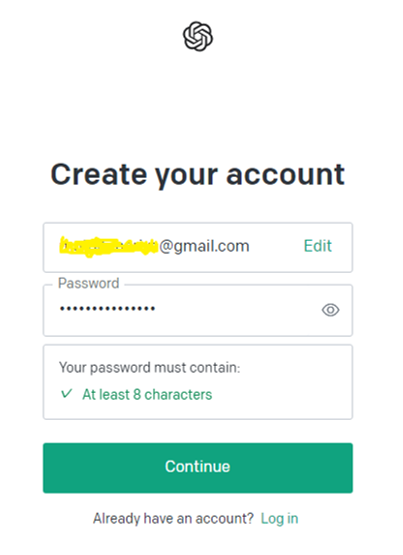Image resolution: width=403 pixels, height=555 pixels.
Task: Click the yellow highlighted part of the email
Action: coord(108,246)
